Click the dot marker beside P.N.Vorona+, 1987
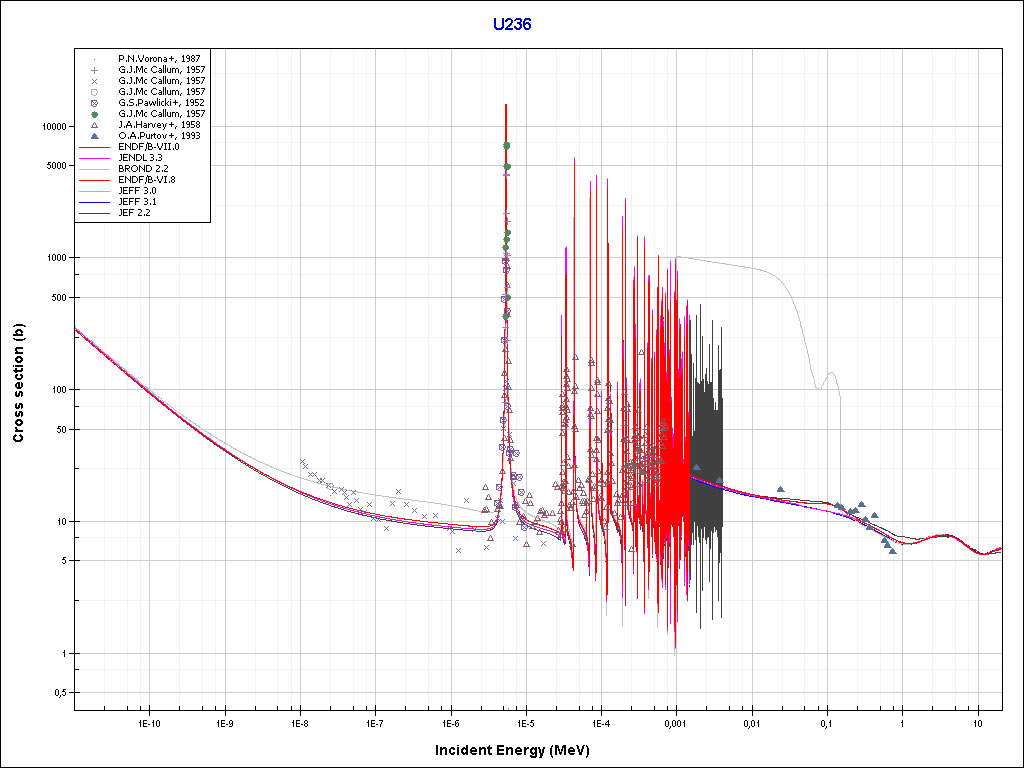Image resolution: width=1024 pixels, height=768 pixels. tap(93, 59)
